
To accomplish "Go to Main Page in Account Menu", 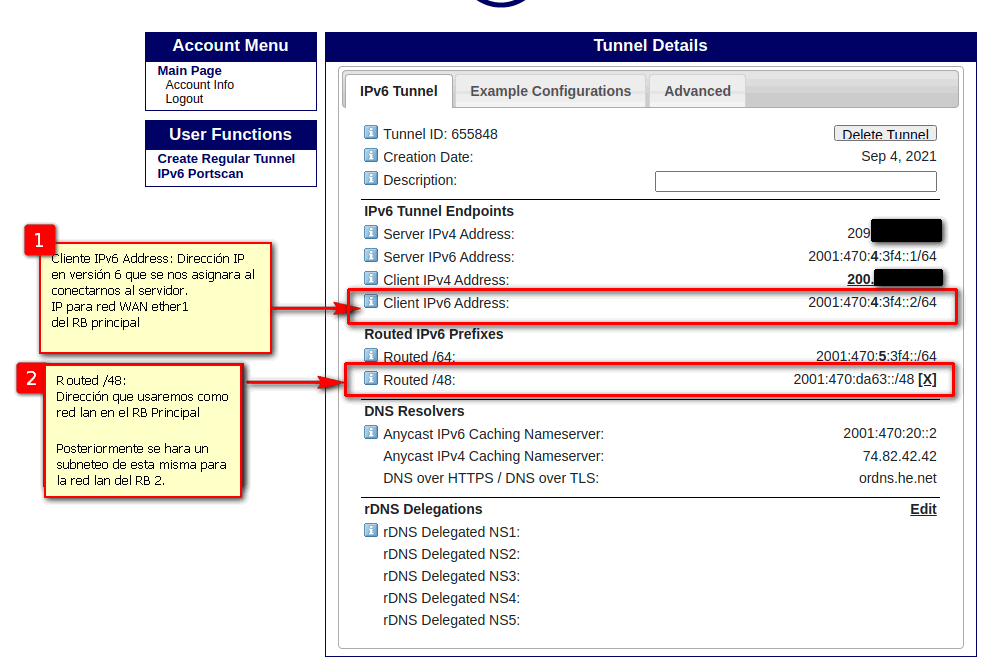I will click(190, 71).
